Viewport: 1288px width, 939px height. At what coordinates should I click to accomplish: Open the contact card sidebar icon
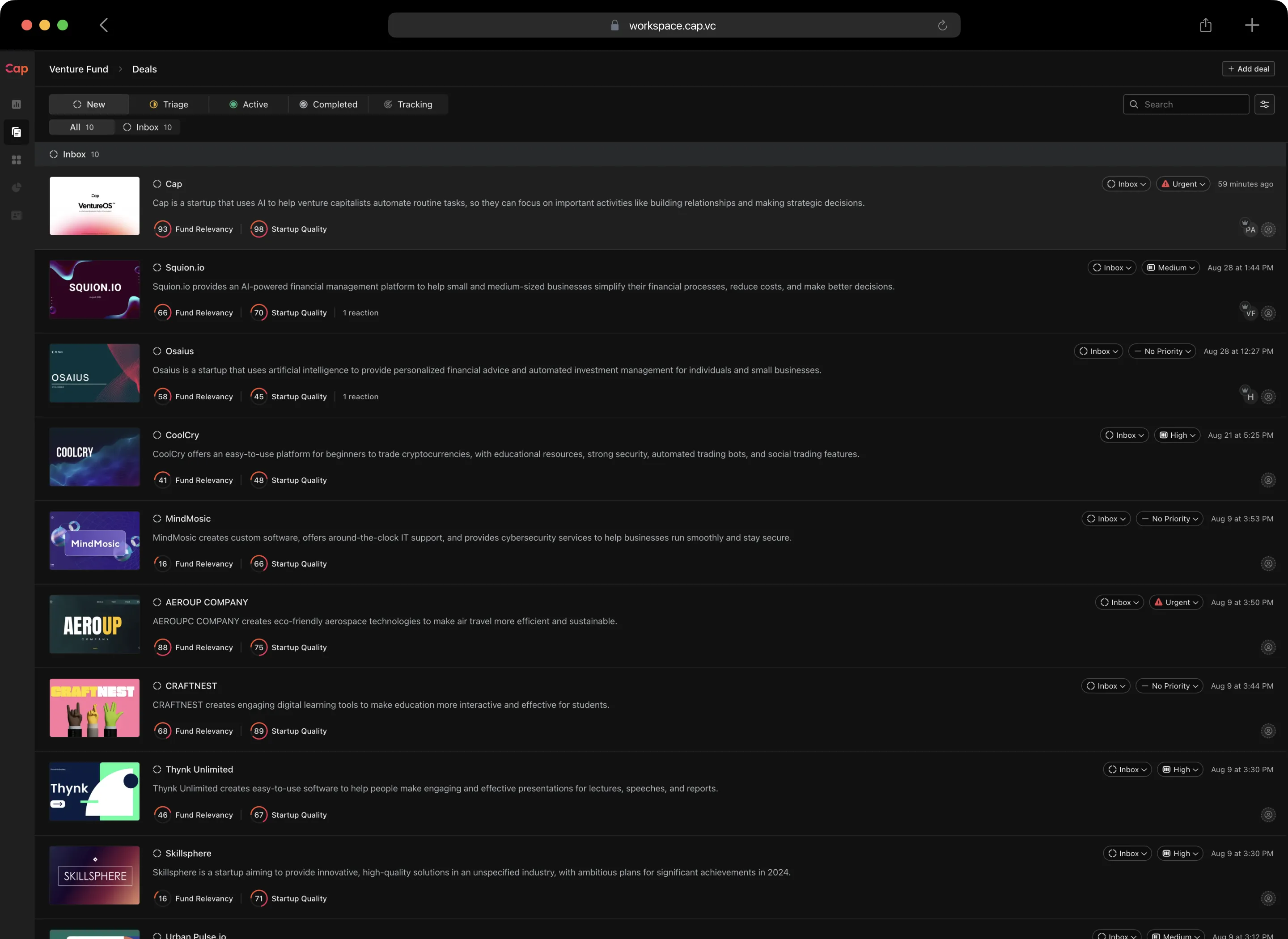click(x=17, y=216)
